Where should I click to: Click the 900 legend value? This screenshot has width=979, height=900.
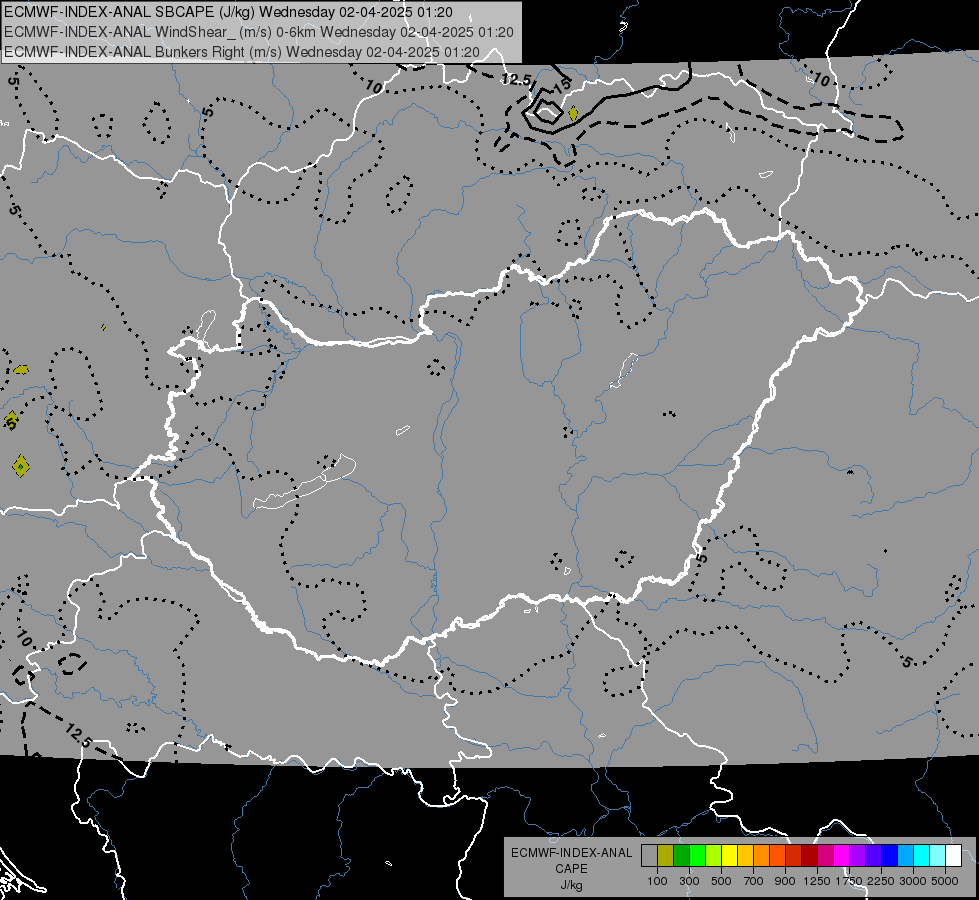point(785,881)
